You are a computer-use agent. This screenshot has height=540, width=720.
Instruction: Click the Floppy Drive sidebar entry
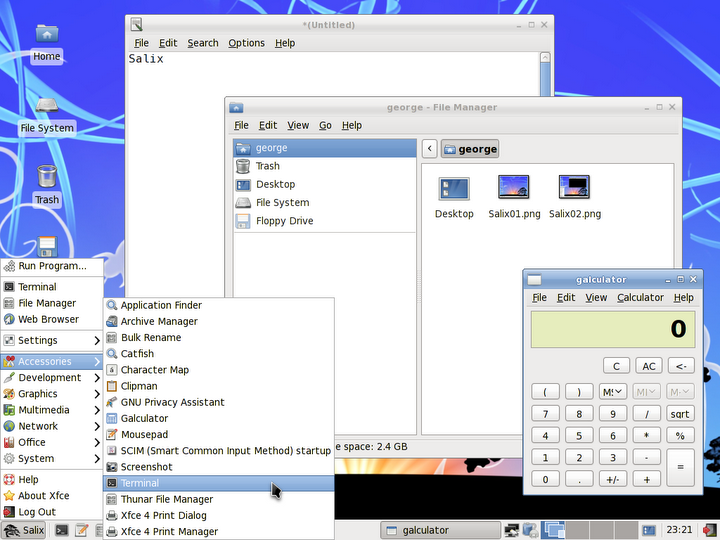pos(283,221)
